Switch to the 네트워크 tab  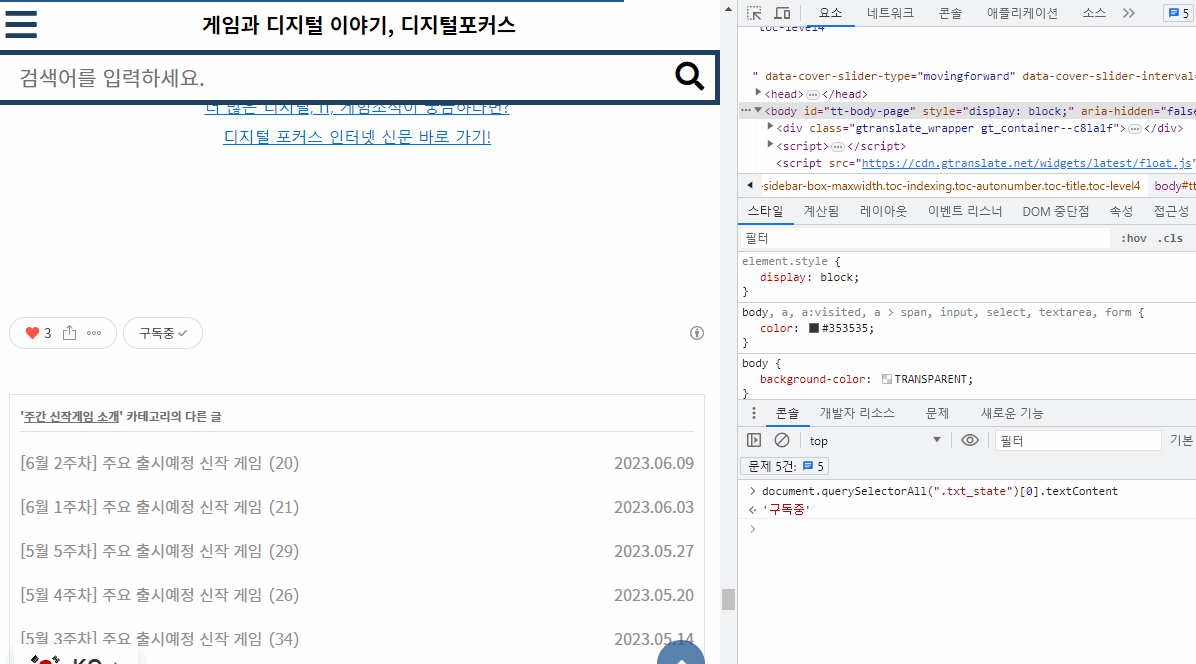click(x=890, y=13)
